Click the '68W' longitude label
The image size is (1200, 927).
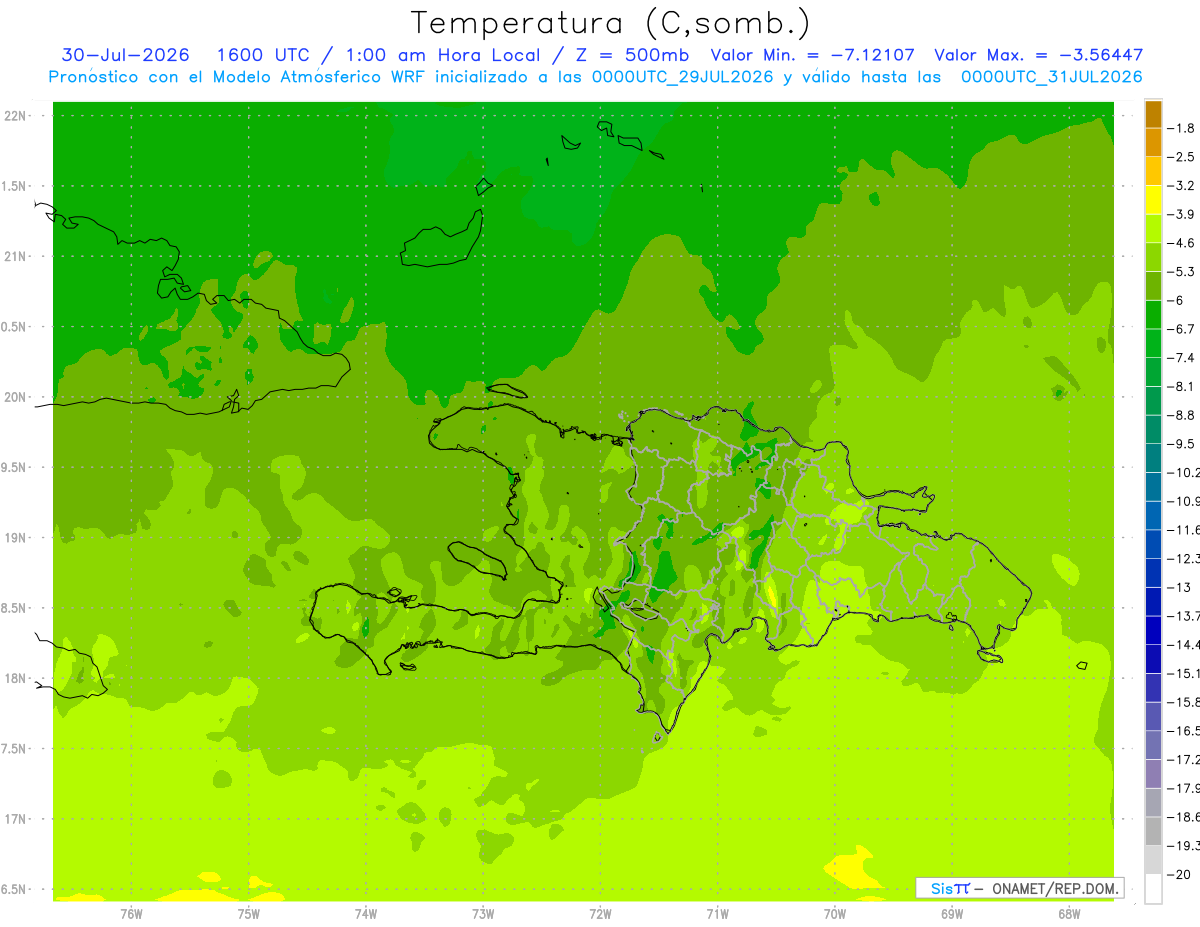pyautogui.click(x=1069, y=914)
